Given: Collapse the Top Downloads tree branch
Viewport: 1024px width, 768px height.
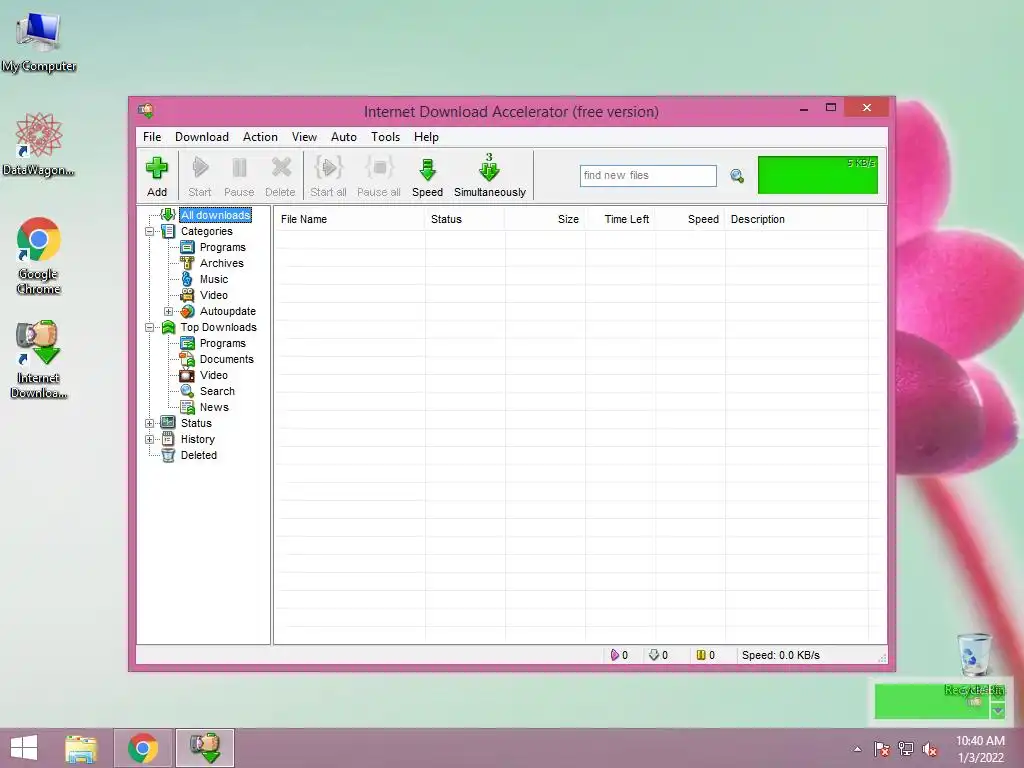Looking at the screenshot, I should [x=150, y=327].
